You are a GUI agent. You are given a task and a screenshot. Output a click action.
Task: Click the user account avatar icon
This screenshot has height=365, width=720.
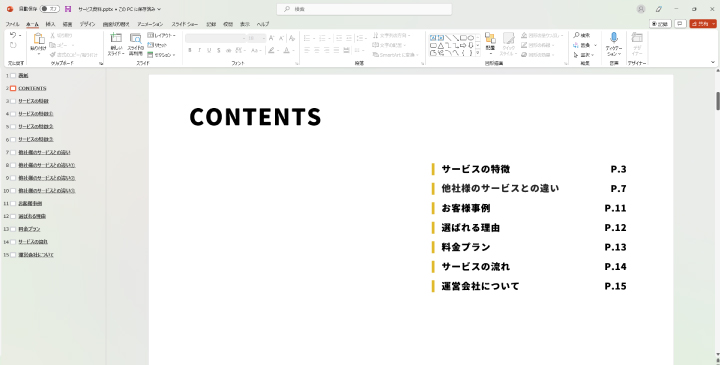click(641, 9)
